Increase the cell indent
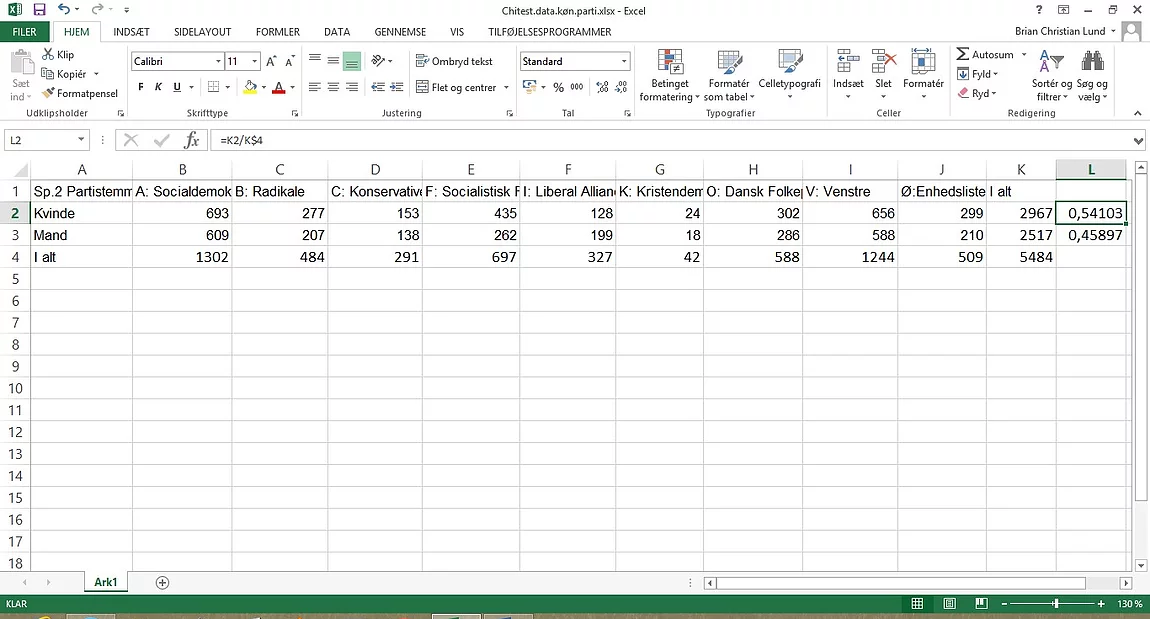This screenshot has width=1150, height=619. tap(397, 87)
